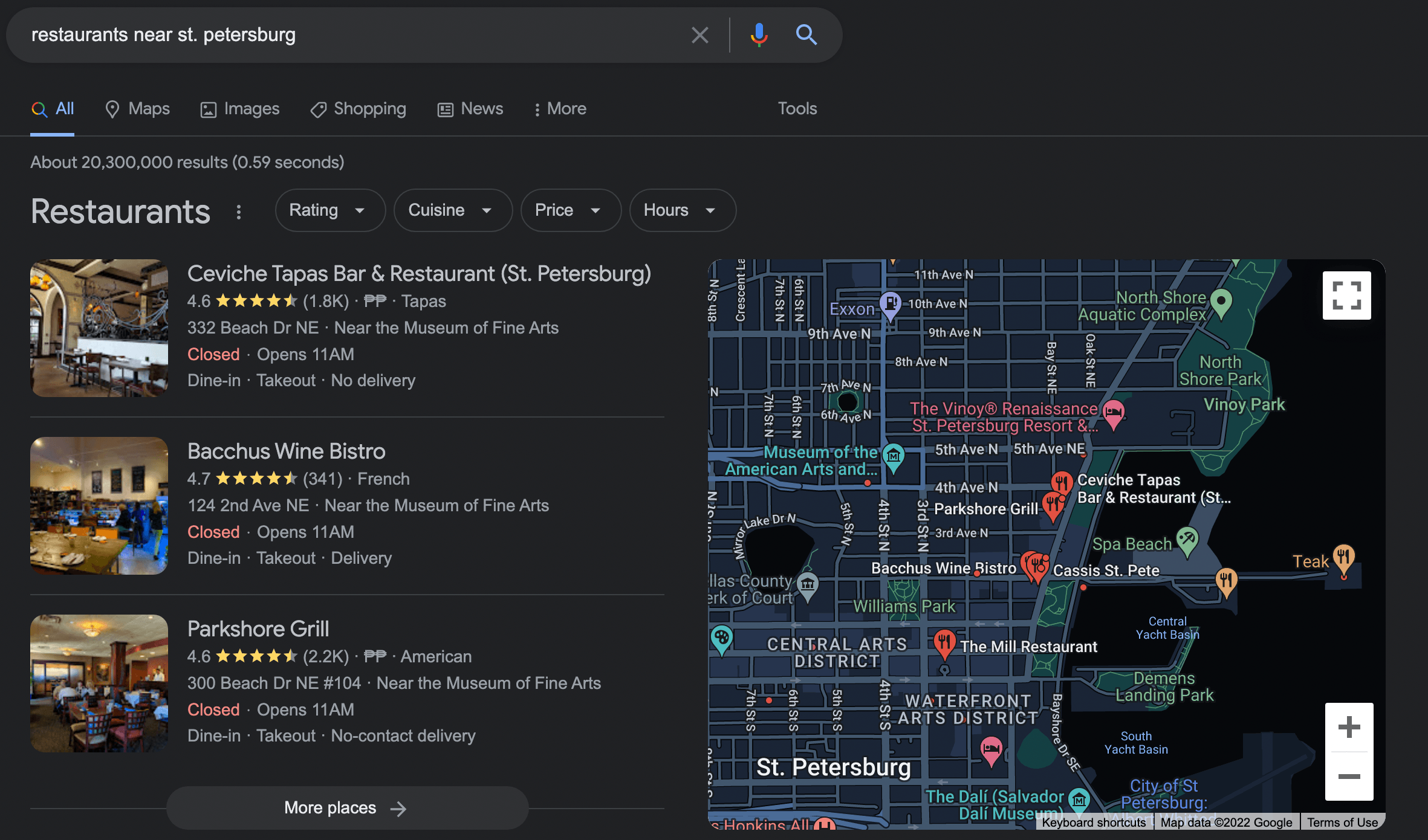Open the Bacchus Wine Bistro listing title
The width and height of the screenshot is (1428, 840).
tap(286, 451)
